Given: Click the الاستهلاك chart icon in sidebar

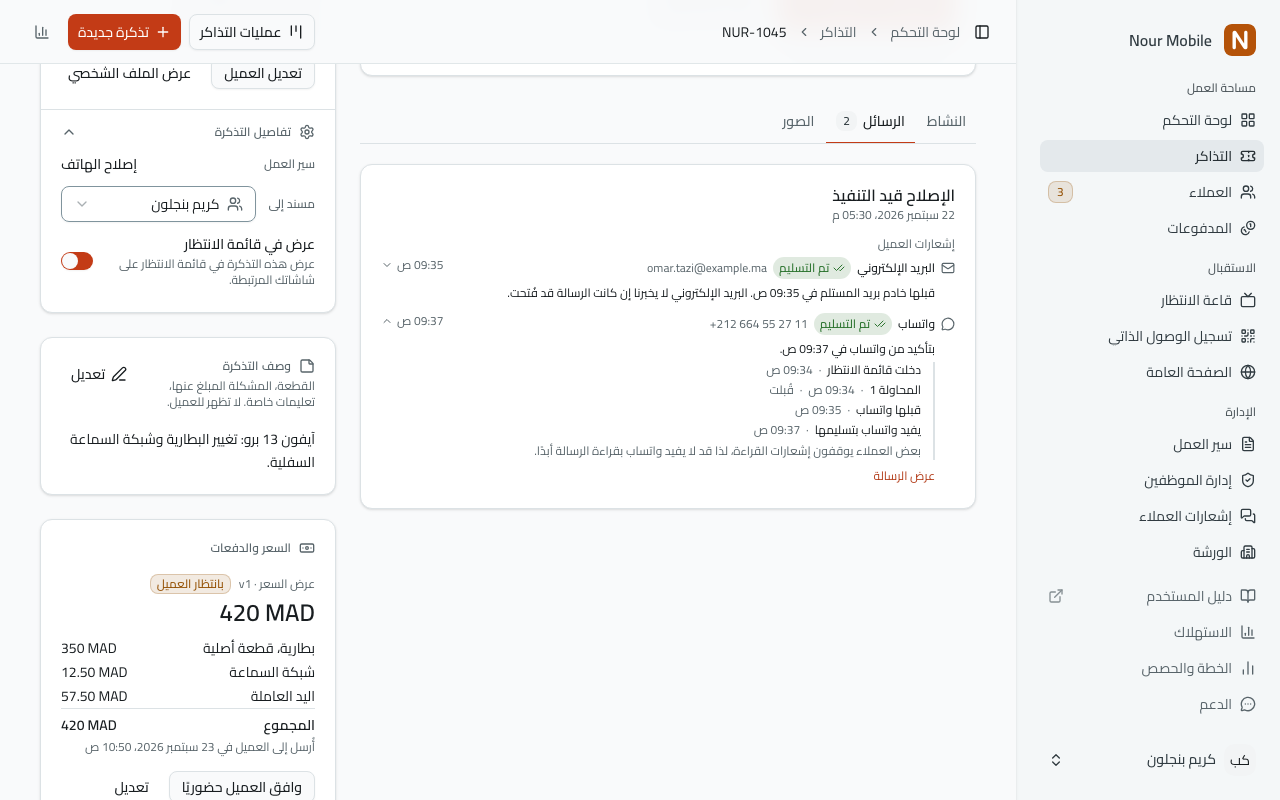Looking at the screenshot, I should point(1248,632).
